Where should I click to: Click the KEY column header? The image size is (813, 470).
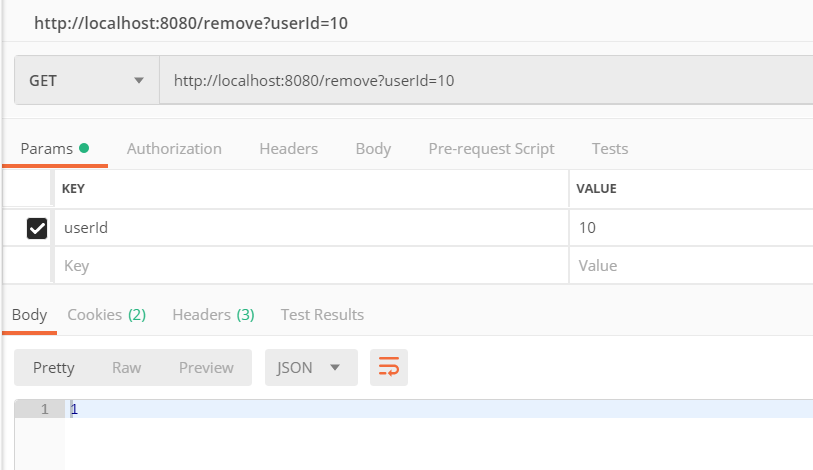pos(73,188)
